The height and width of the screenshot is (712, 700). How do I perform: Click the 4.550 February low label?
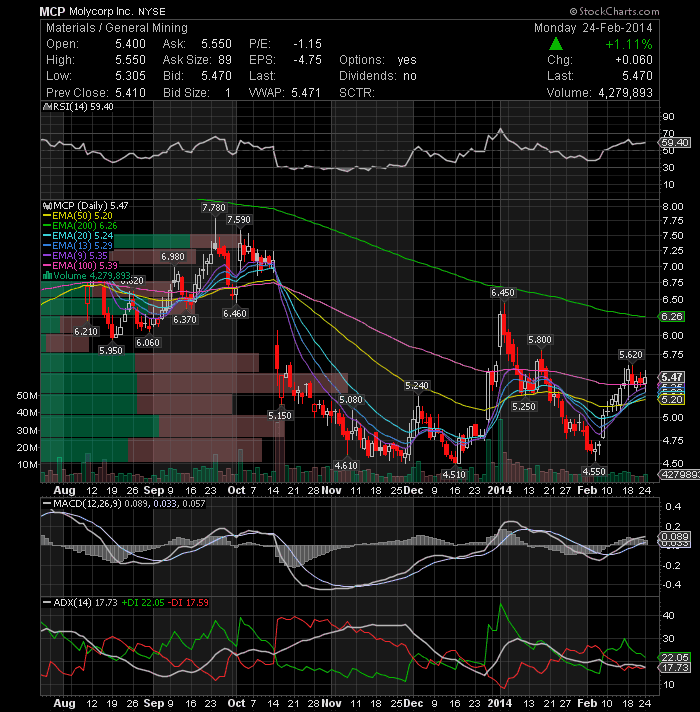point(594,472)
